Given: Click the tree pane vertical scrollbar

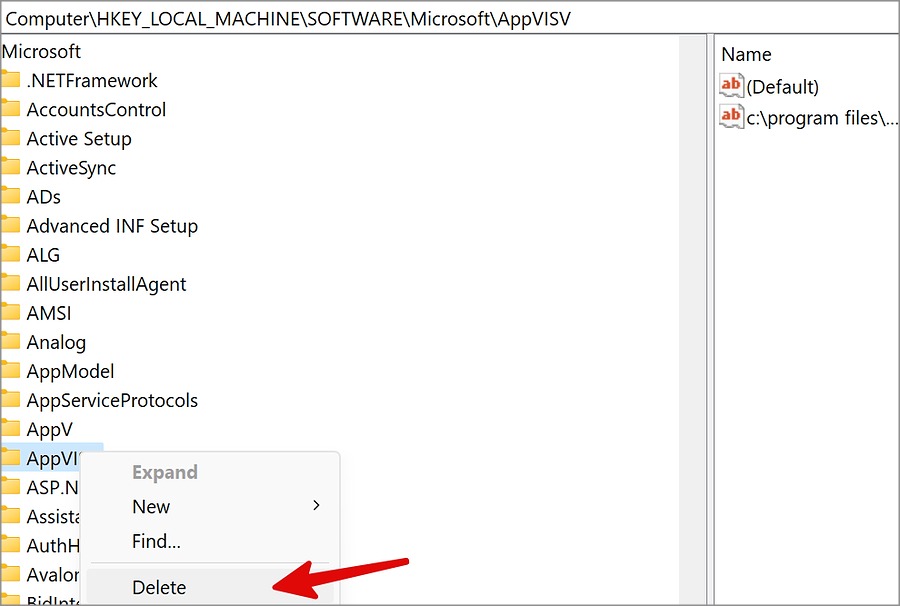Looking at the screenshot, I should tap(692, 318).
